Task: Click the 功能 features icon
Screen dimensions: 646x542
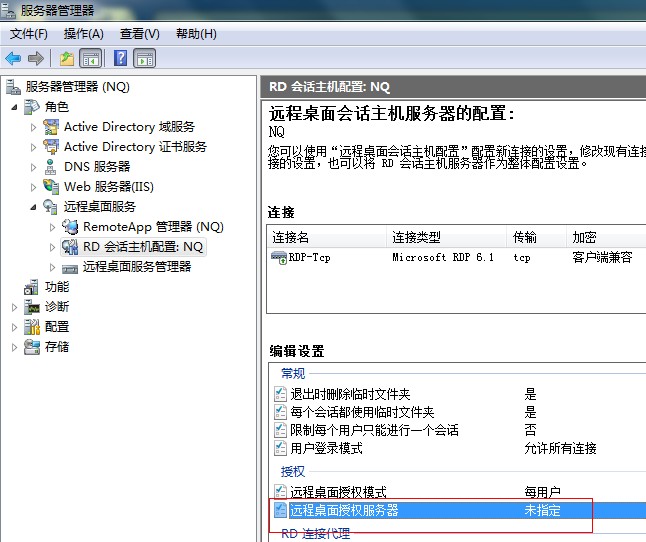Action: (x=31, y=287)
